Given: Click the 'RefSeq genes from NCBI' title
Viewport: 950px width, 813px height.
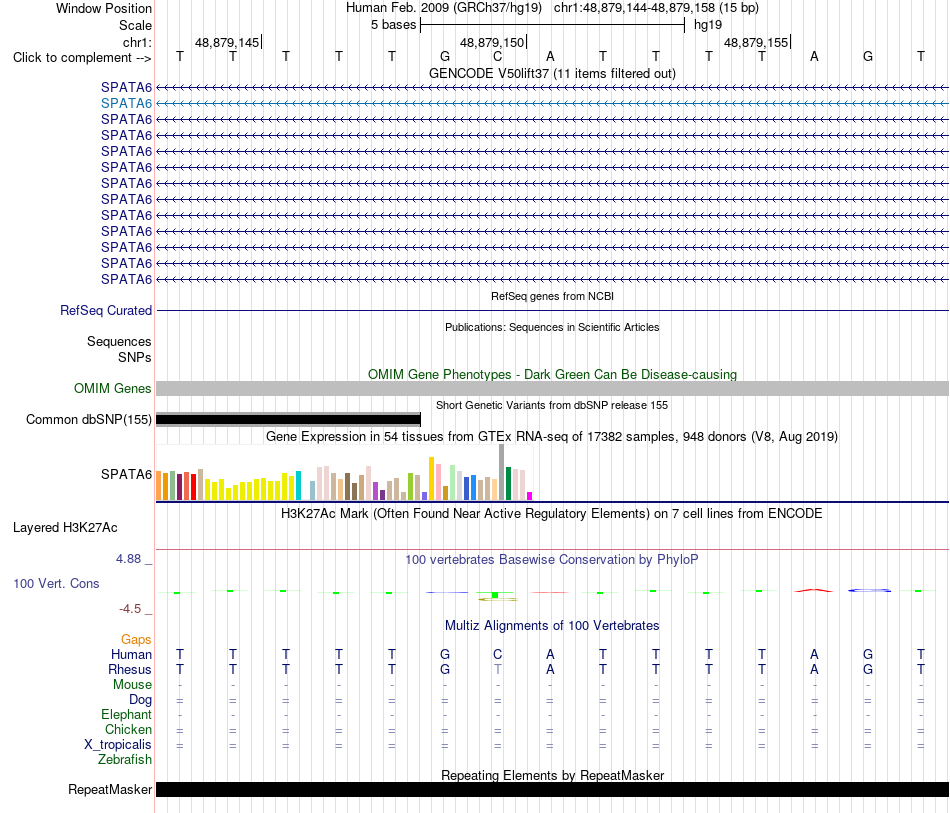Looking at the screenshot, I should pos(552,296).
